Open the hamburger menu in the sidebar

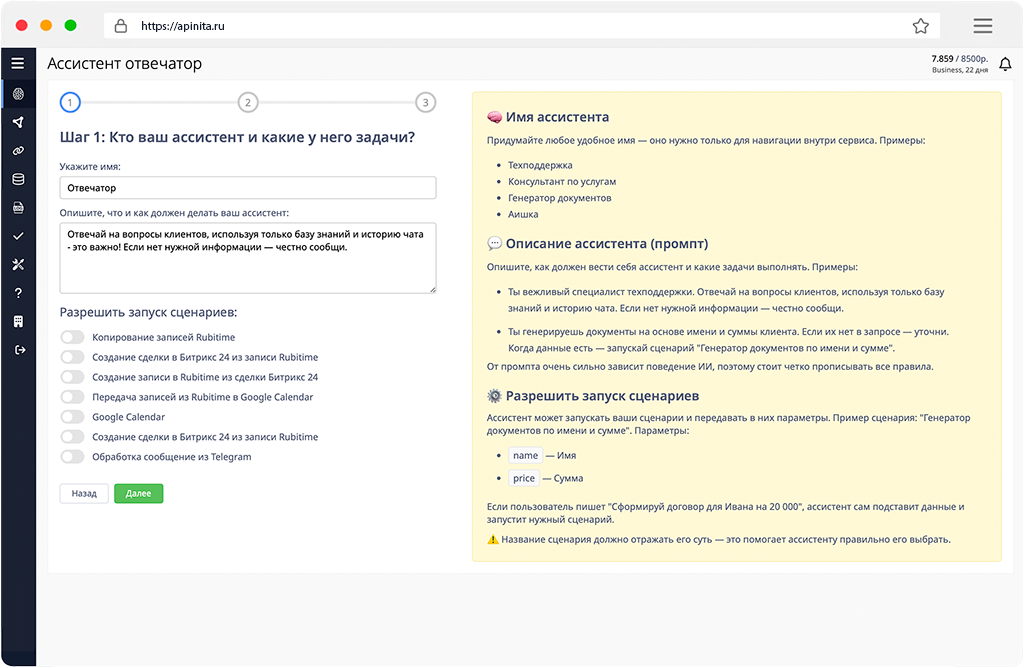pyautogui.click(x=17, y=63)
